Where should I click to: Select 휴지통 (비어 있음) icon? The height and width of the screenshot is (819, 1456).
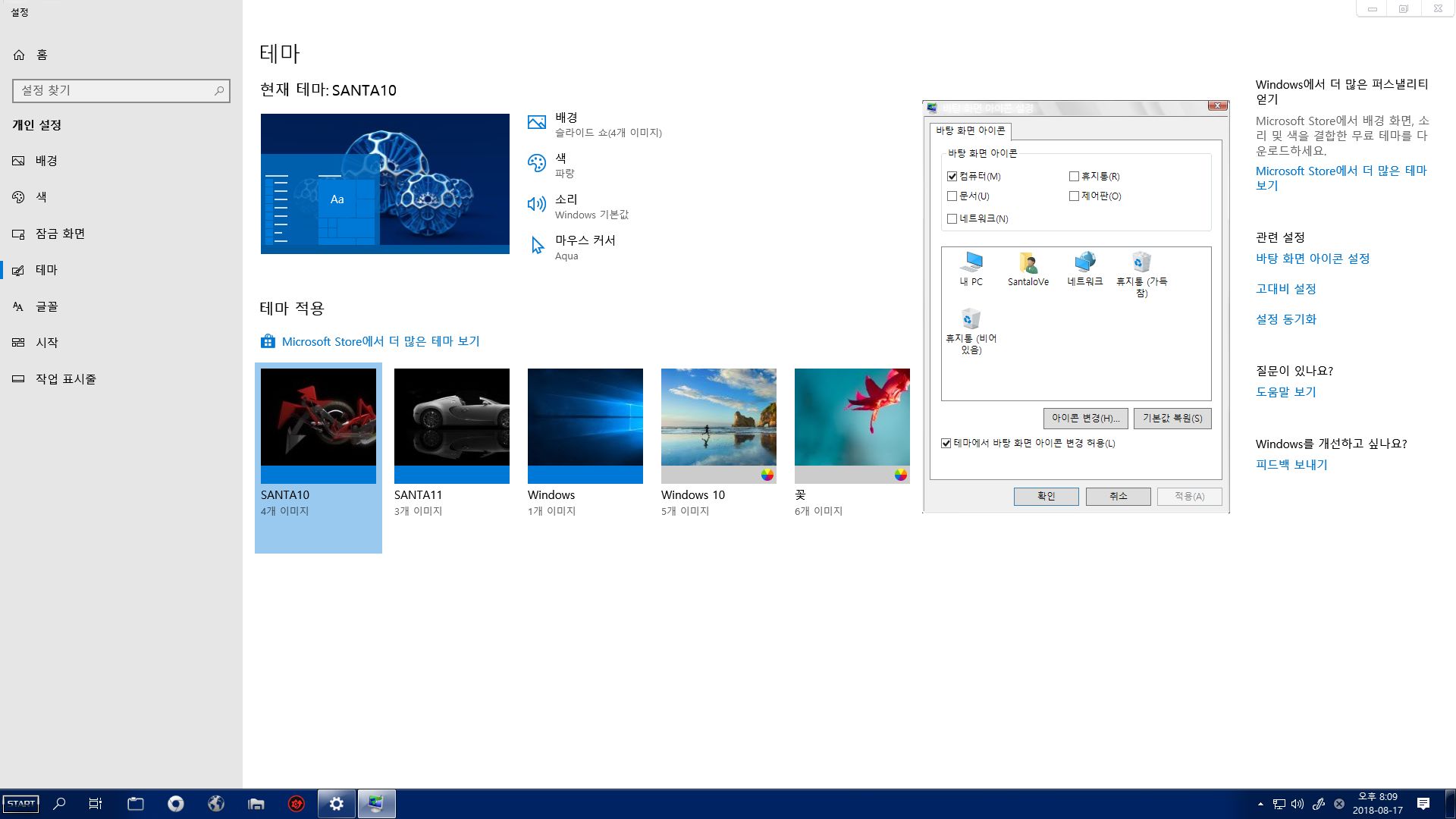[x=971, y=331]
